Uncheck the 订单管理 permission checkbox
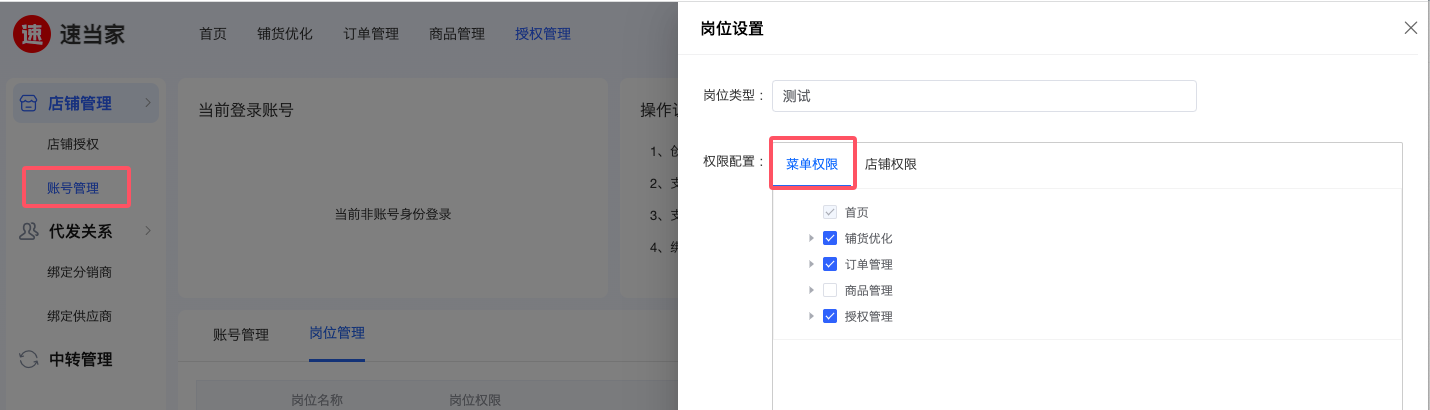Image resolution: width=1430 pixels, height=410 pixels. pos(829,265)
